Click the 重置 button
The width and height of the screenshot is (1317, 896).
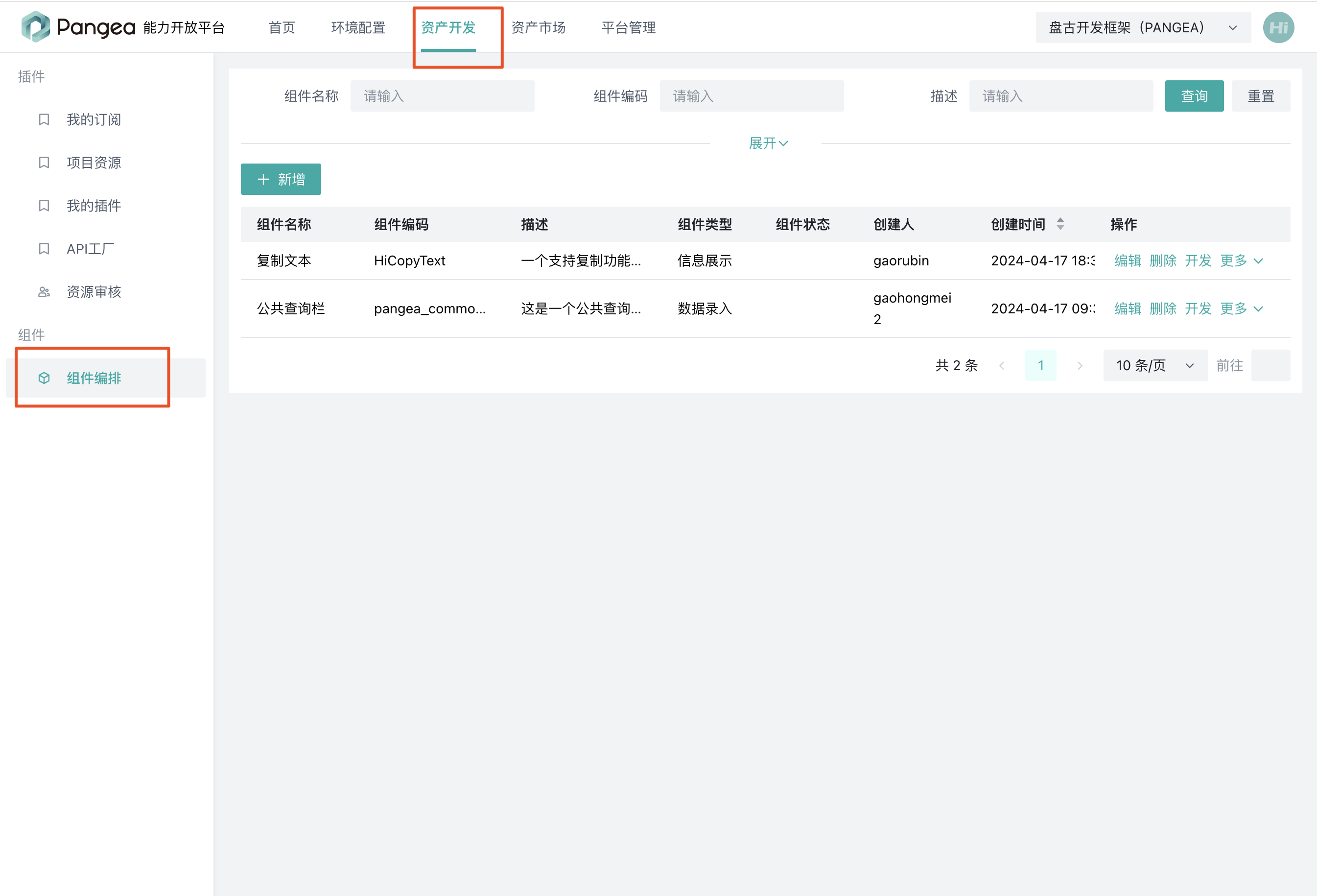(1261, 96)
